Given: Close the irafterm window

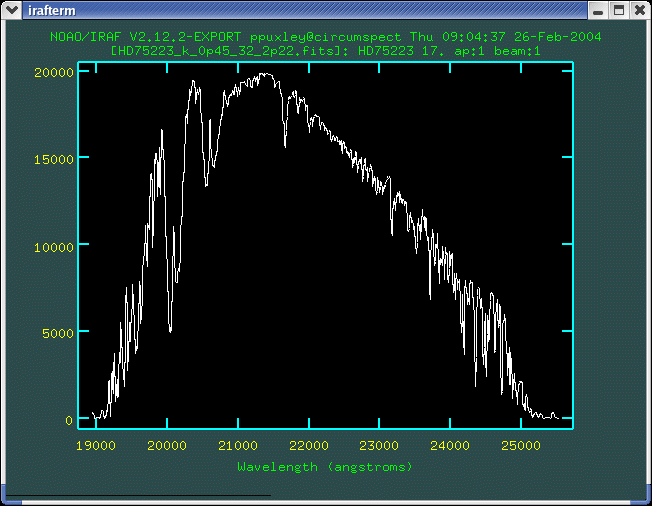Looking at the screenshot, I should 640,10.
